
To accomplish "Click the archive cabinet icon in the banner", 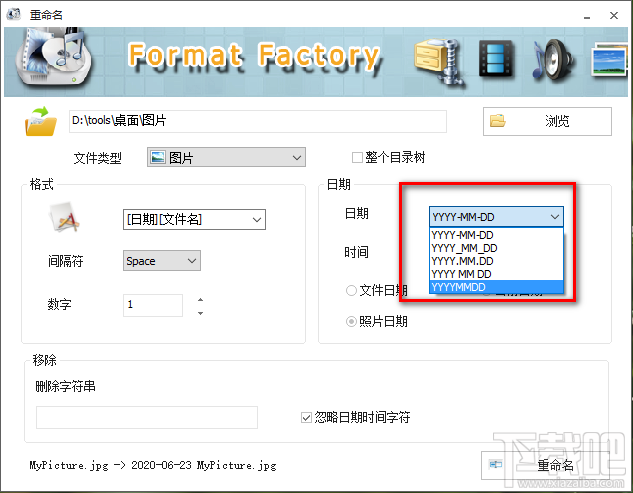I will click(438, 61).
